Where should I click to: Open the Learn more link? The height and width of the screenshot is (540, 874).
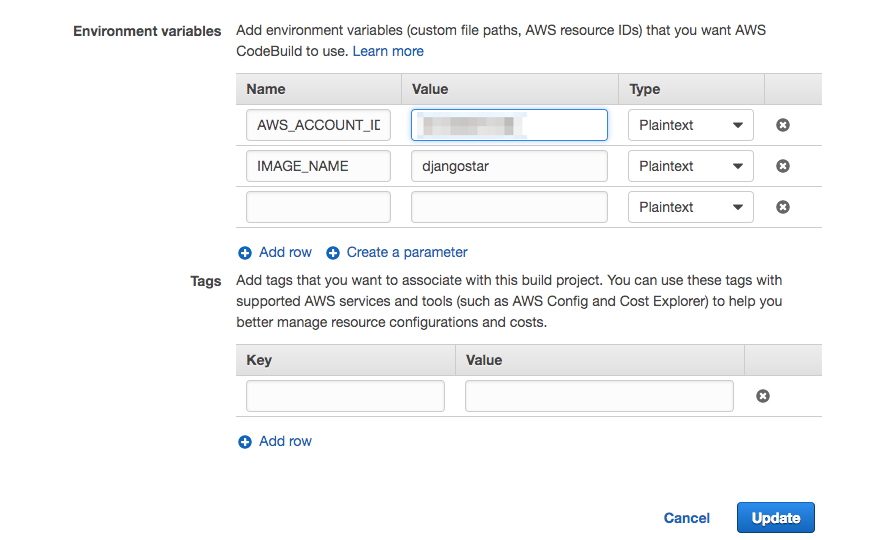(x=388, y=51)
